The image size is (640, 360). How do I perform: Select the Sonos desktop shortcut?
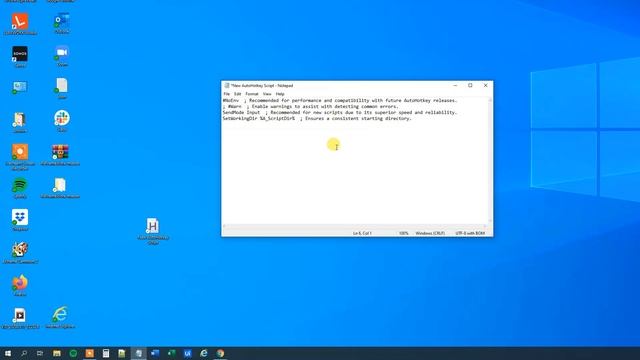[20, 56]
